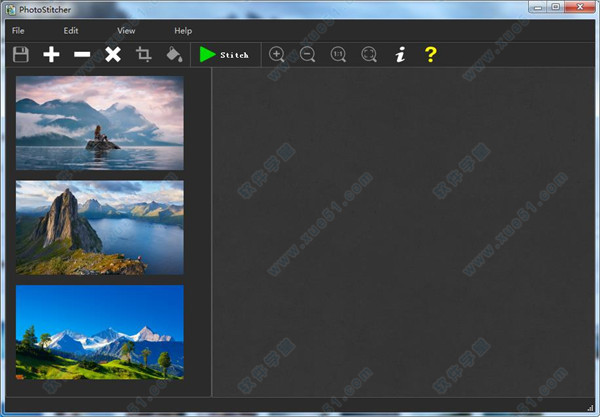This screenshot has height=417, width=600.
Task: Open the info (i) icon
Action: coord(400,54)
